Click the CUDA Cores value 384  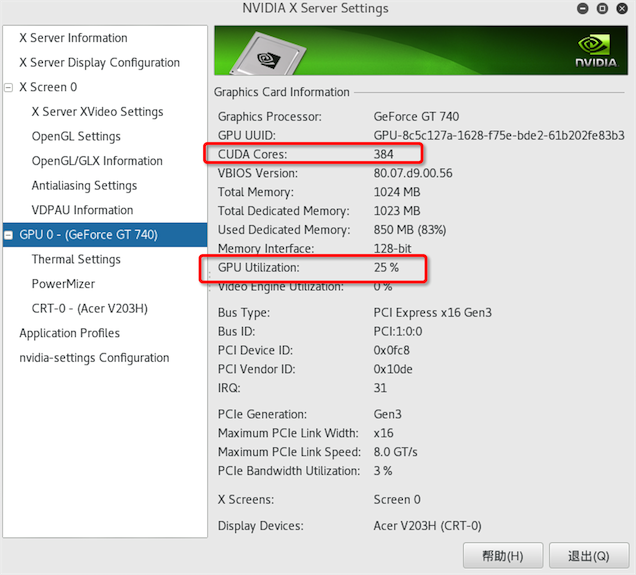tap(383, 154)
